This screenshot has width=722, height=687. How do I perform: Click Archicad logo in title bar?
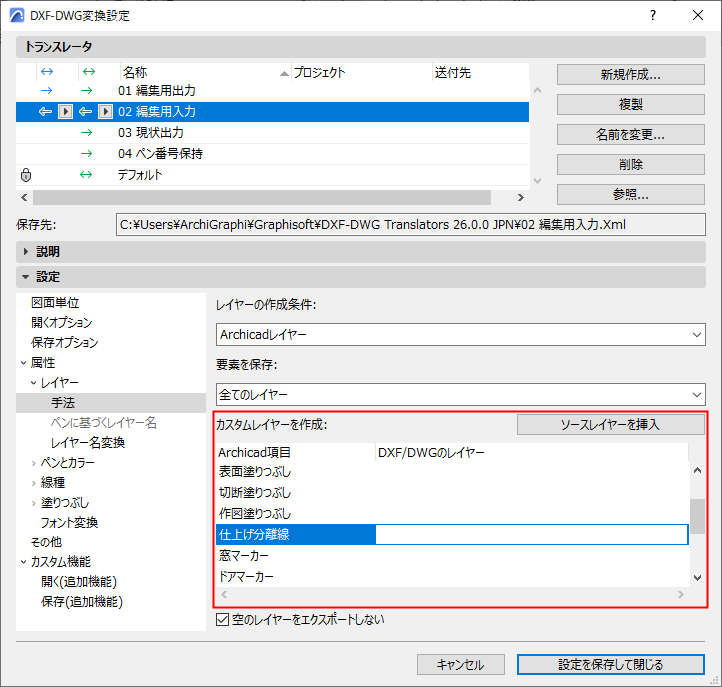tap(17, 15)
